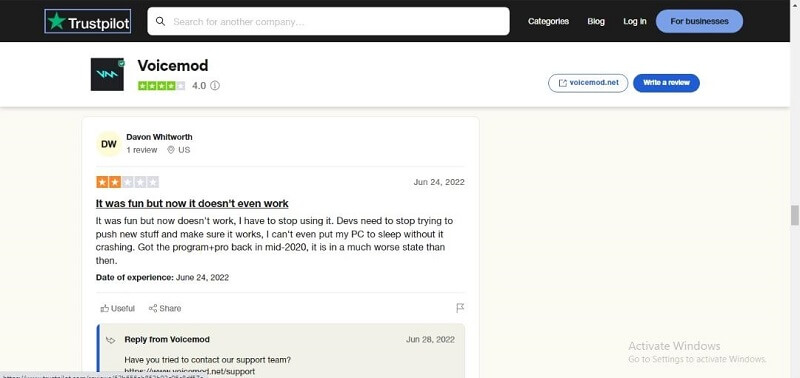Open the Categories menu
The height and width of the screenshot is (378, 800).
(548, 21)
